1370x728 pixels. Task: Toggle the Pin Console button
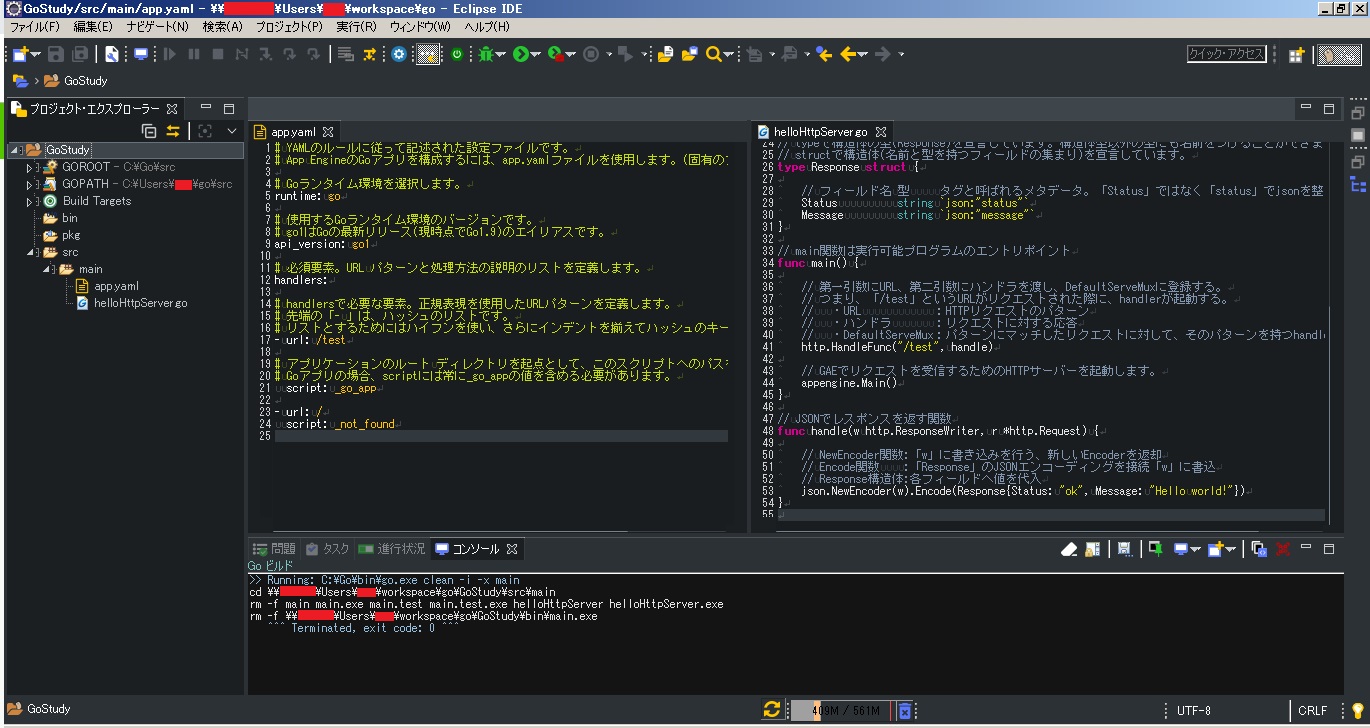click(x=1155, y=549)
